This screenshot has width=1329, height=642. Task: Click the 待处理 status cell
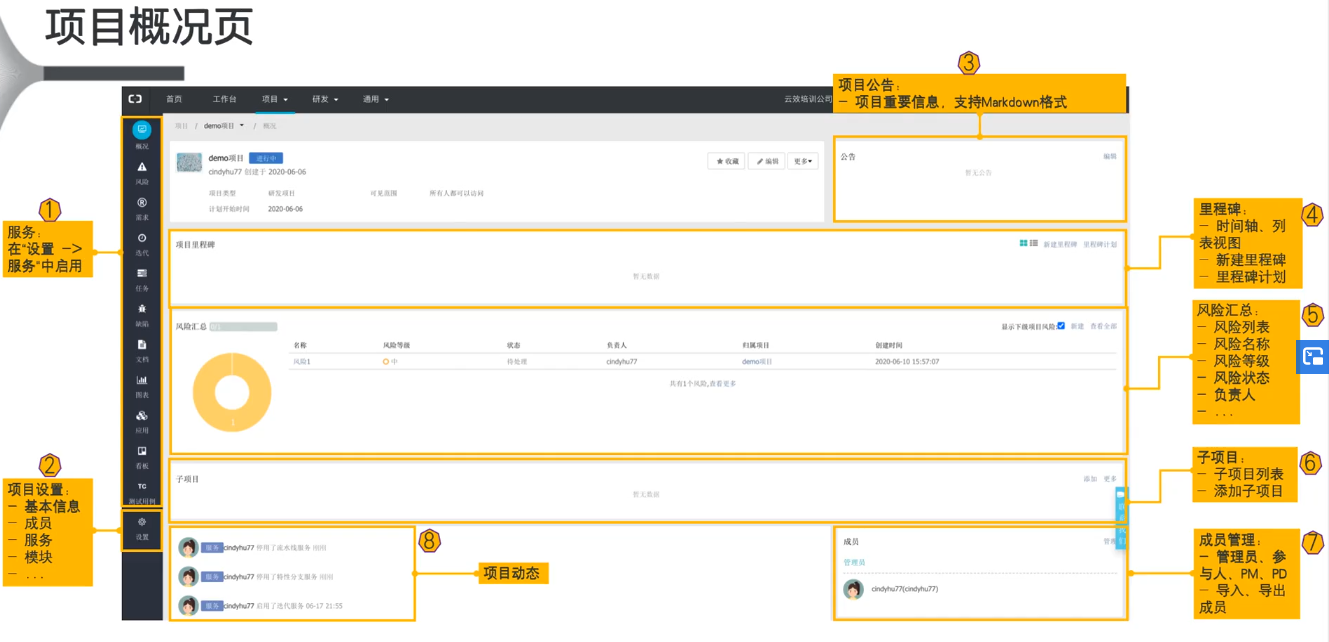tap(517, 362)
